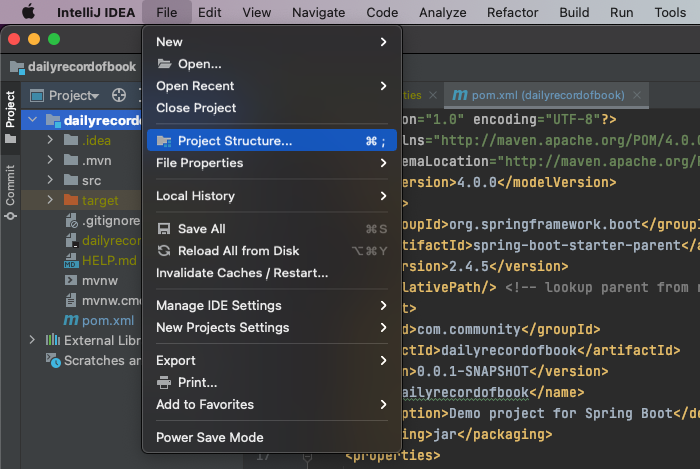Open the Refactor menu

512,12
